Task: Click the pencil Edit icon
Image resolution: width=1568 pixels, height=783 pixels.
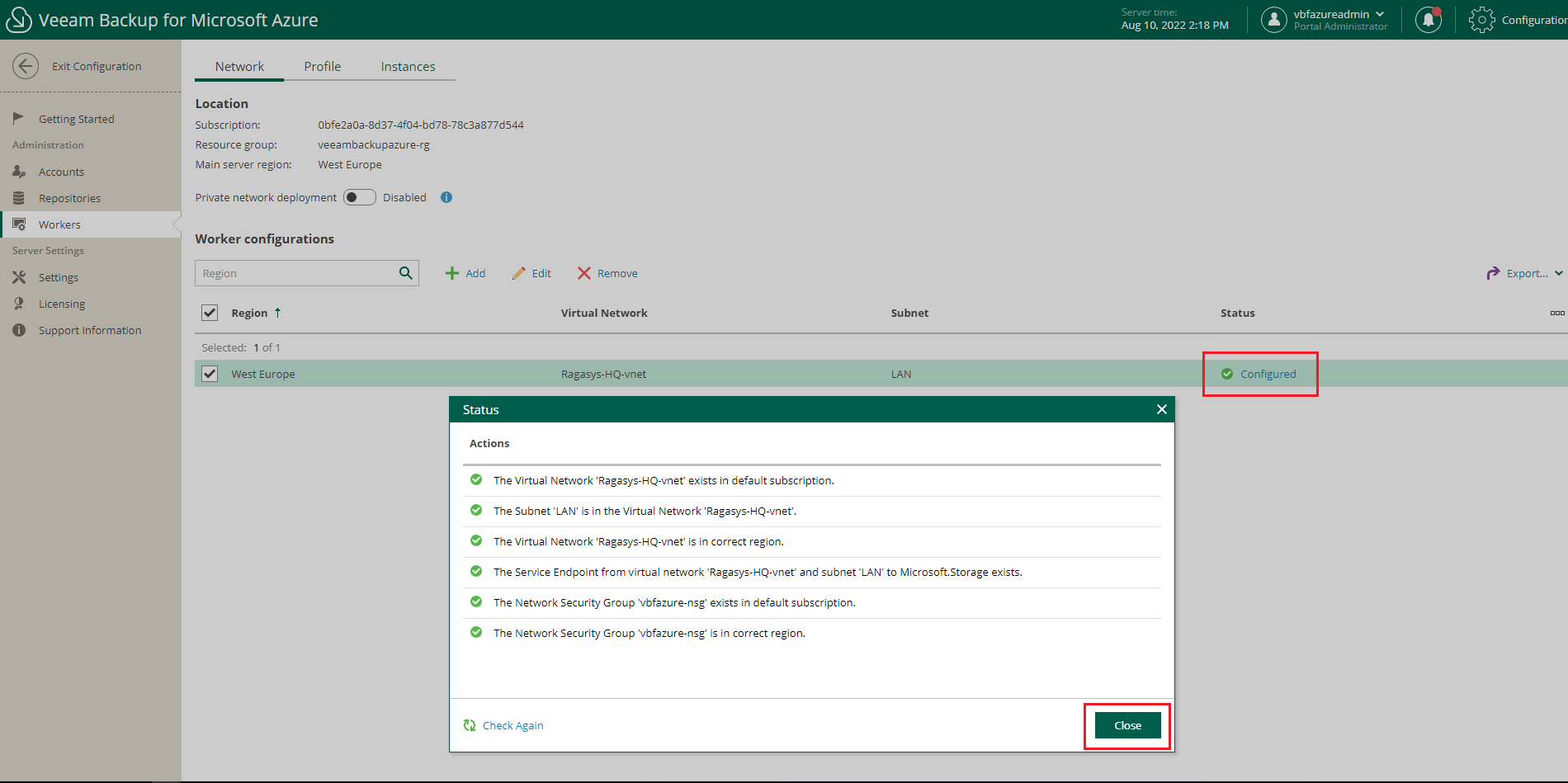Action: pyautogui.click(x=518, y=273)
